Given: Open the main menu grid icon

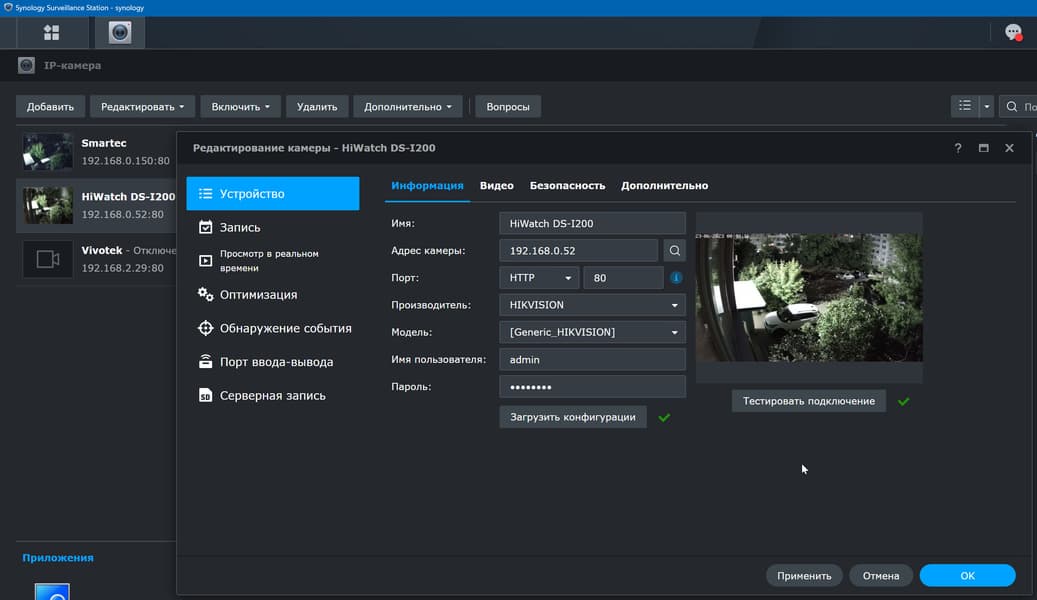Looking at the screenshot, I should 51,33.
